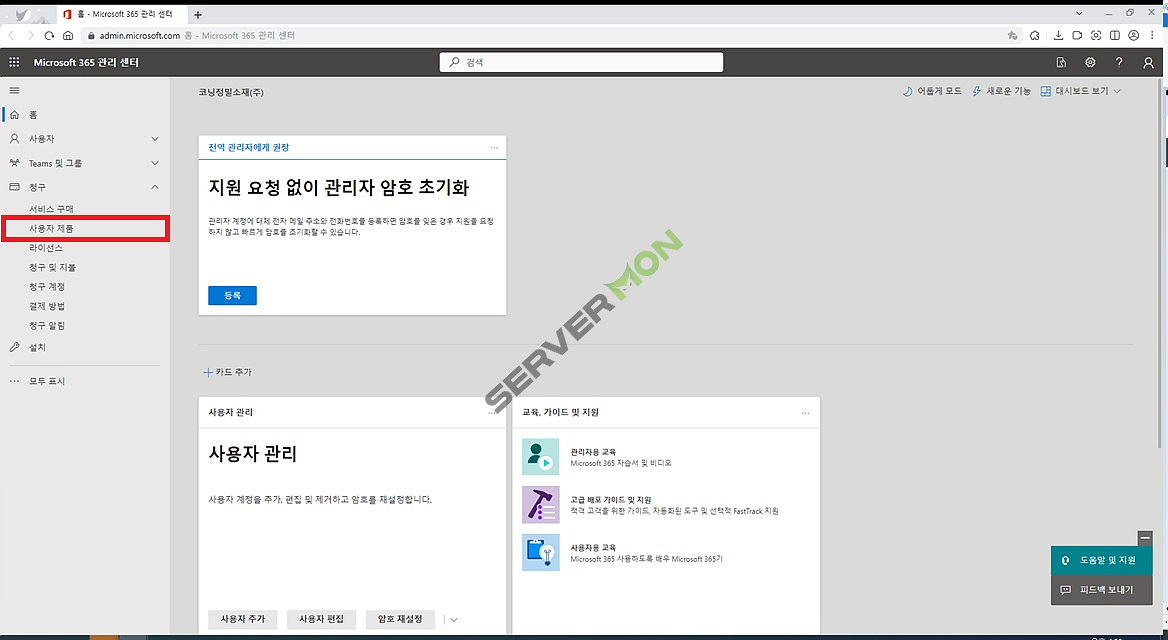Click the 암호 재설정 button
This screenshot has width=1168, height=640.
(400, 619)
